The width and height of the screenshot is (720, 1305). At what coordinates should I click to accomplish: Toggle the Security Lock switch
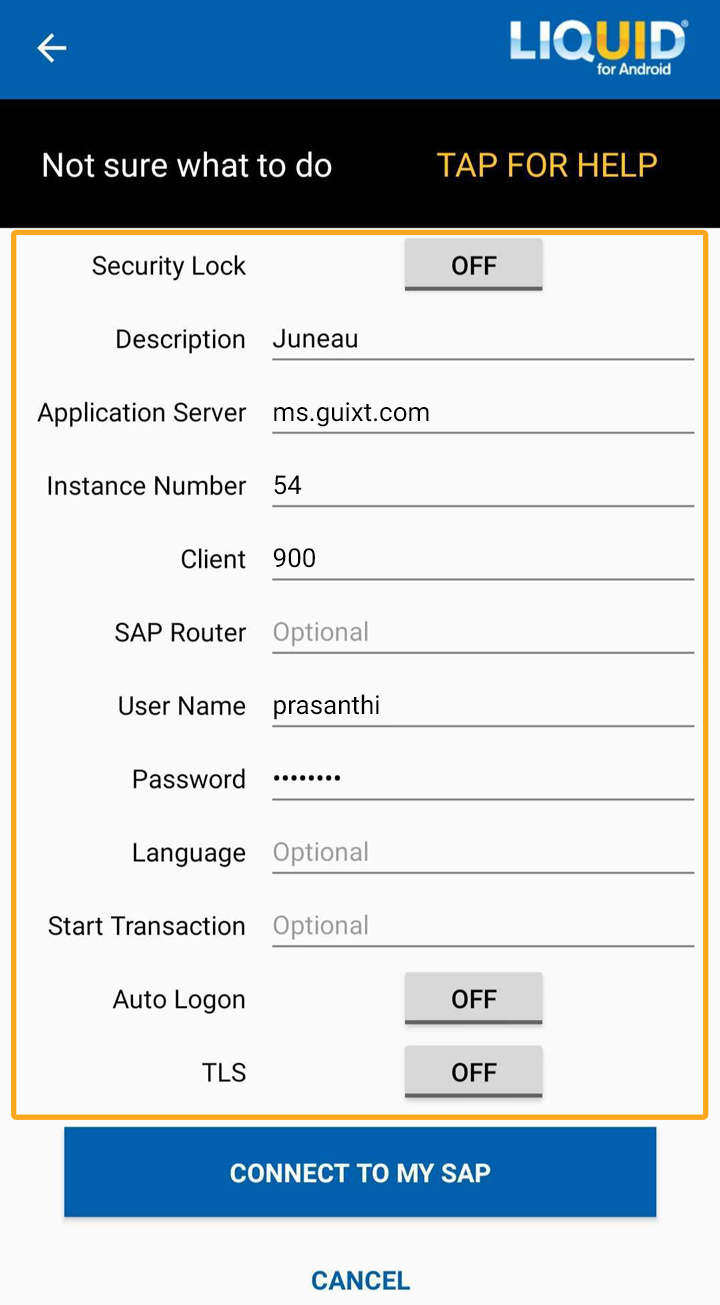473,265
